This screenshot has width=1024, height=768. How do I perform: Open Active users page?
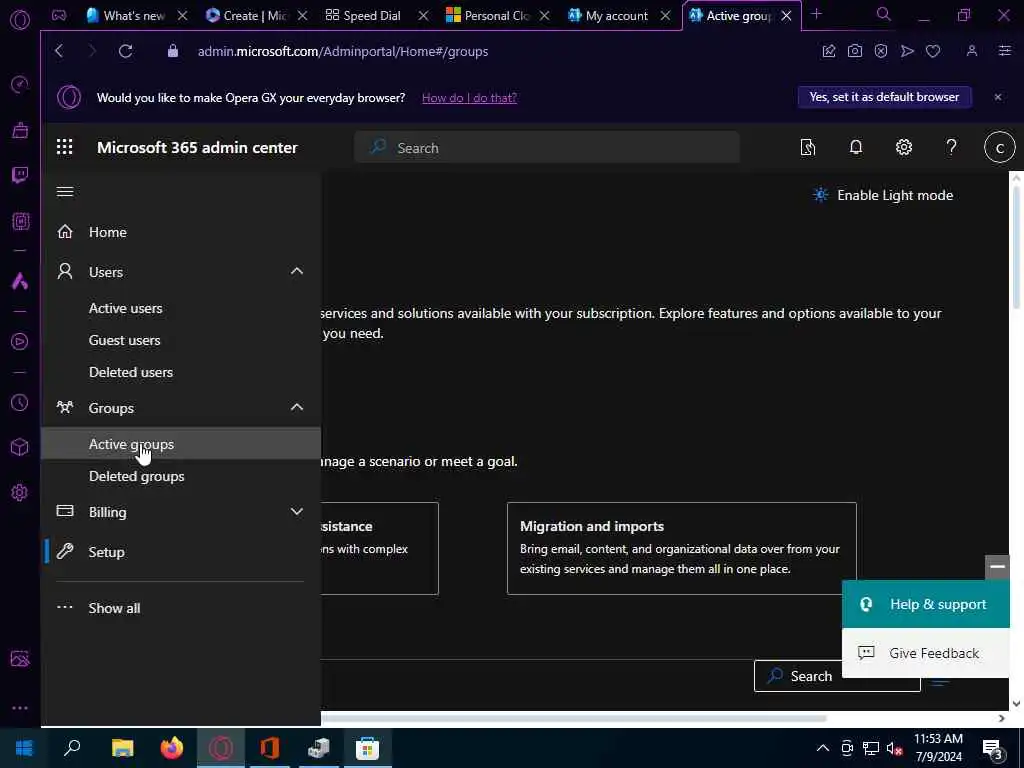coord(125,308)
